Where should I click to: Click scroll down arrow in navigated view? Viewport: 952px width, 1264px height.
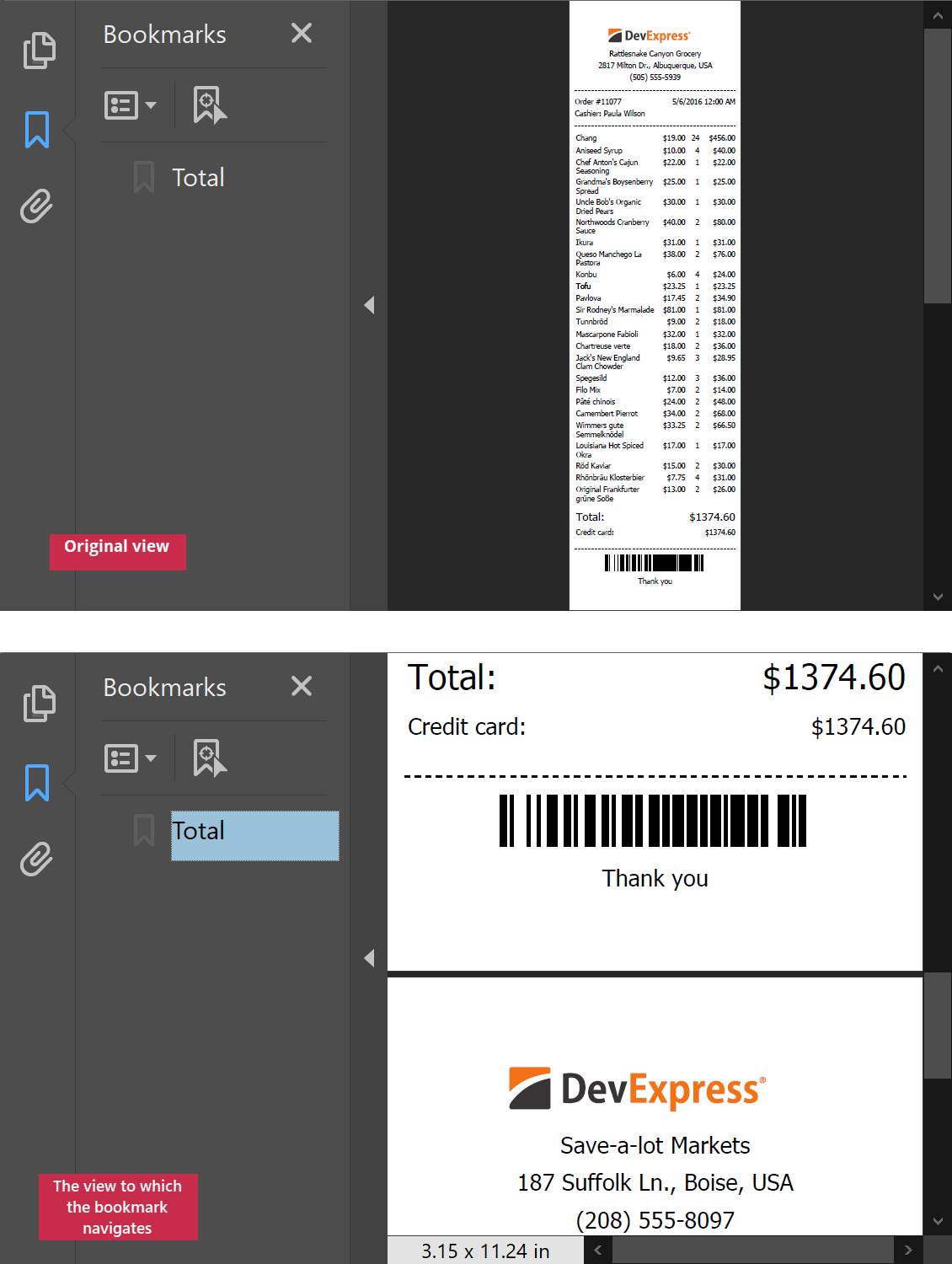(938, 1221)
